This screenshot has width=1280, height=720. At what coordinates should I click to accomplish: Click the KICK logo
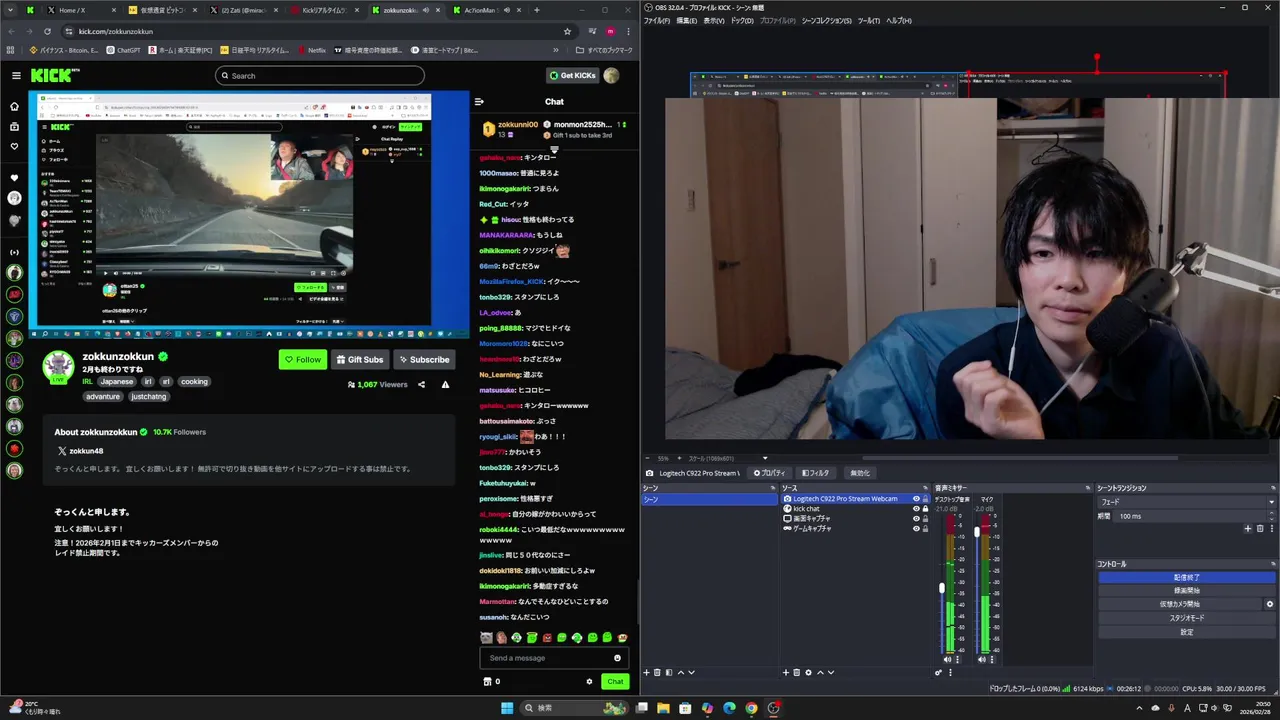[x=51, y=75]
